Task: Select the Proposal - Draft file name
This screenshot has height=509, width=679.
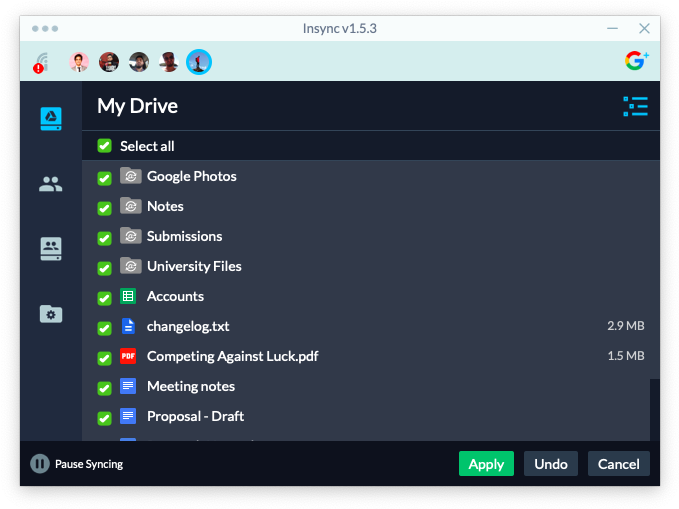Action: tap(195, 416)
